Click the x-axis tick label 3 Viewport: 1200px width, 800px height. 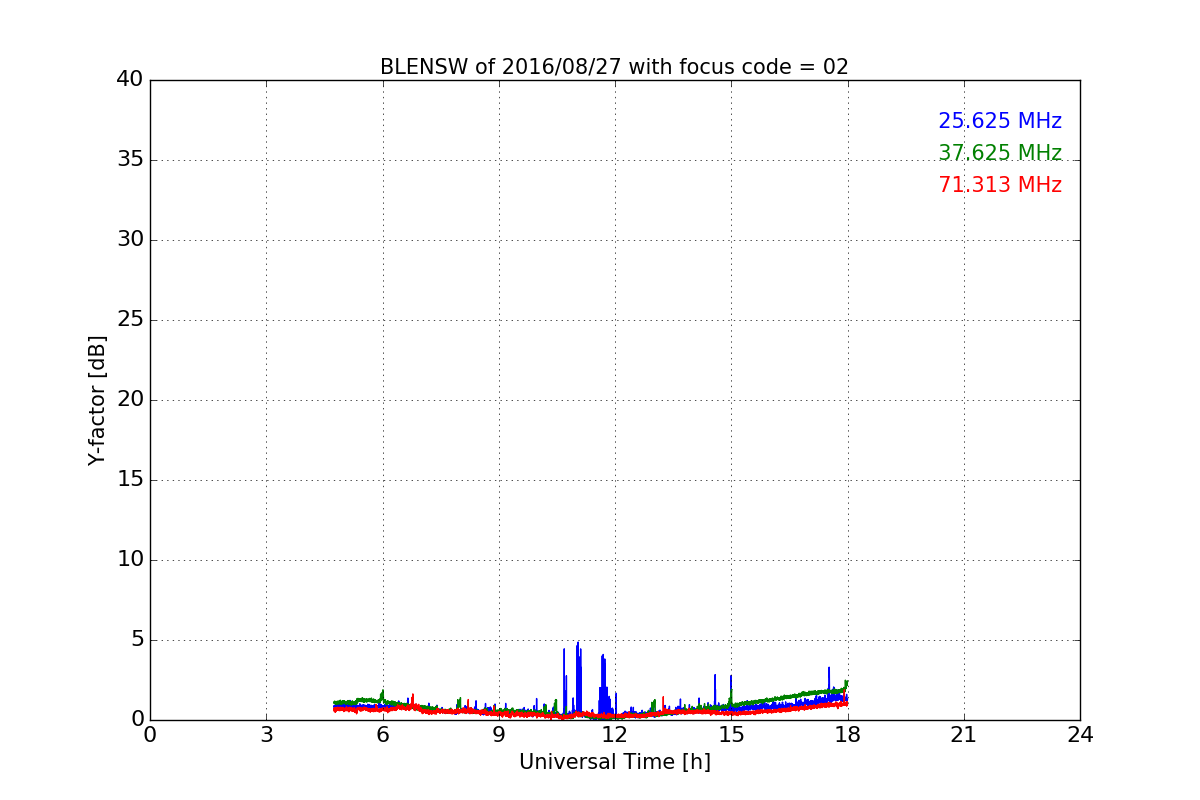coord(266,734)
